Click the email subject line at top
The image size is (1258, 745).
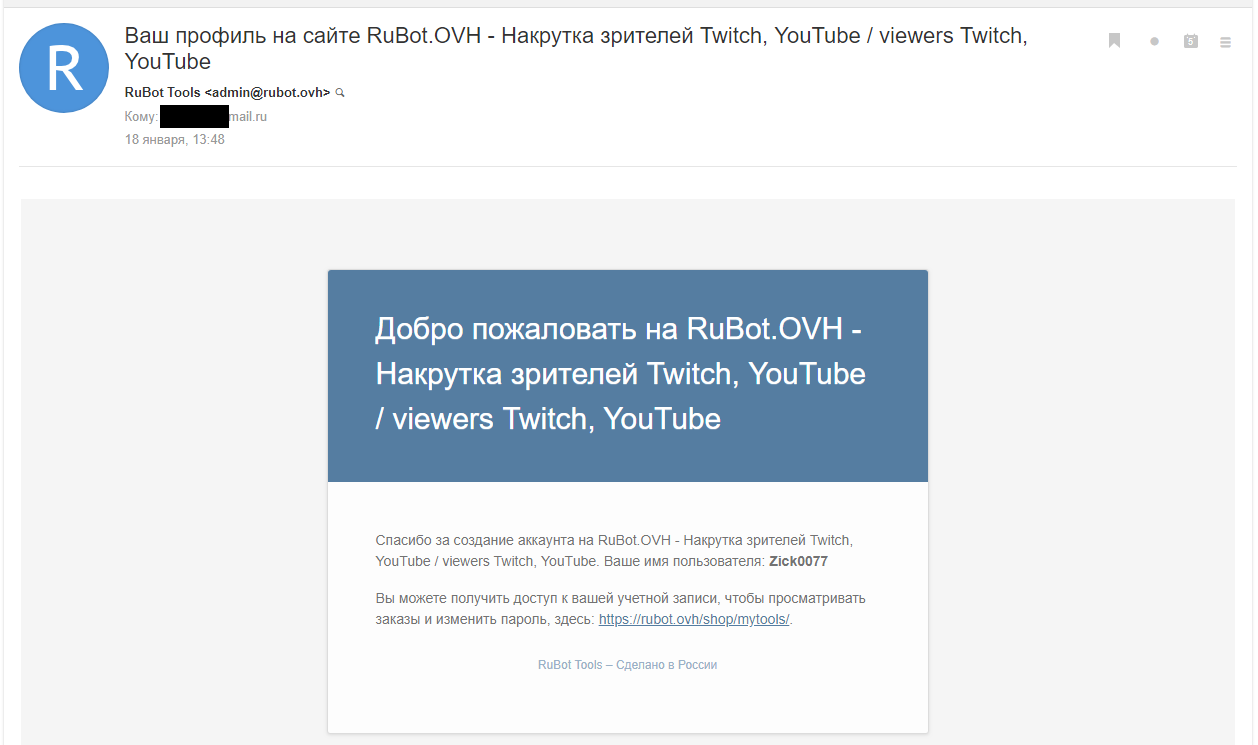pos(575,37)
